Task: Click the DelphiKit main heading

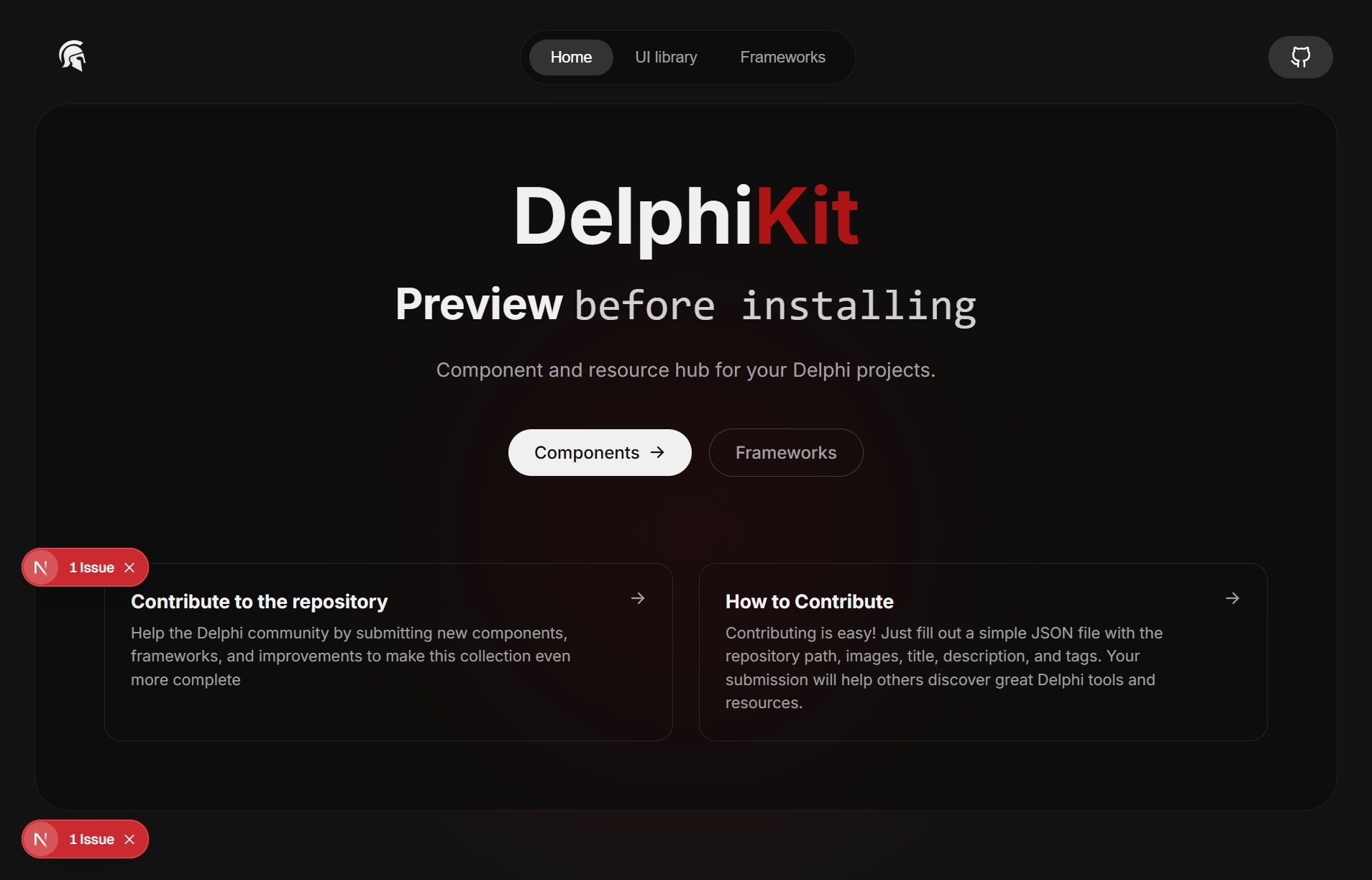Action: [686, 217]
